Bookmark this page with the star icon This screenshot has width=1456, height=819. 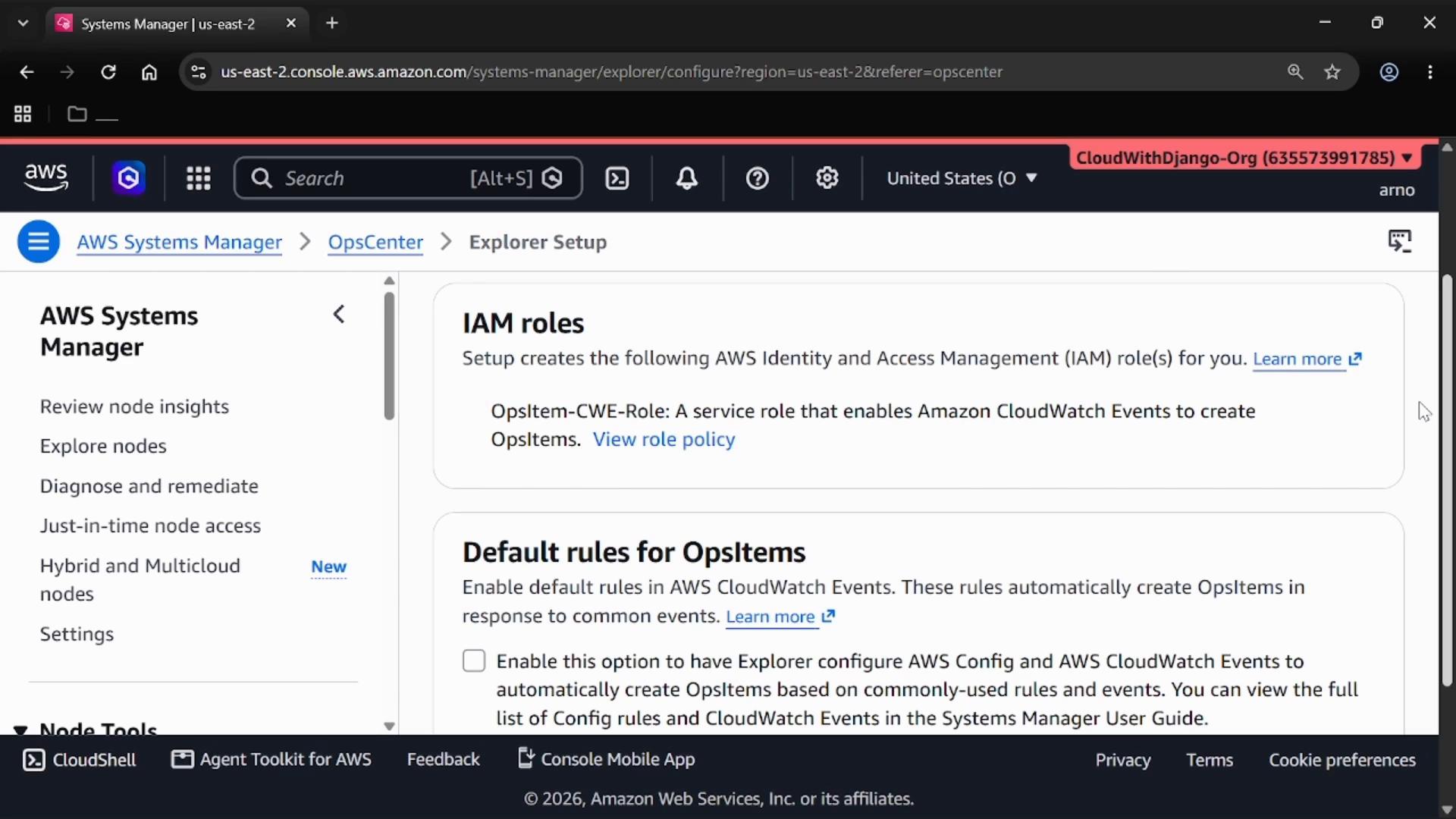[1332, 72]
